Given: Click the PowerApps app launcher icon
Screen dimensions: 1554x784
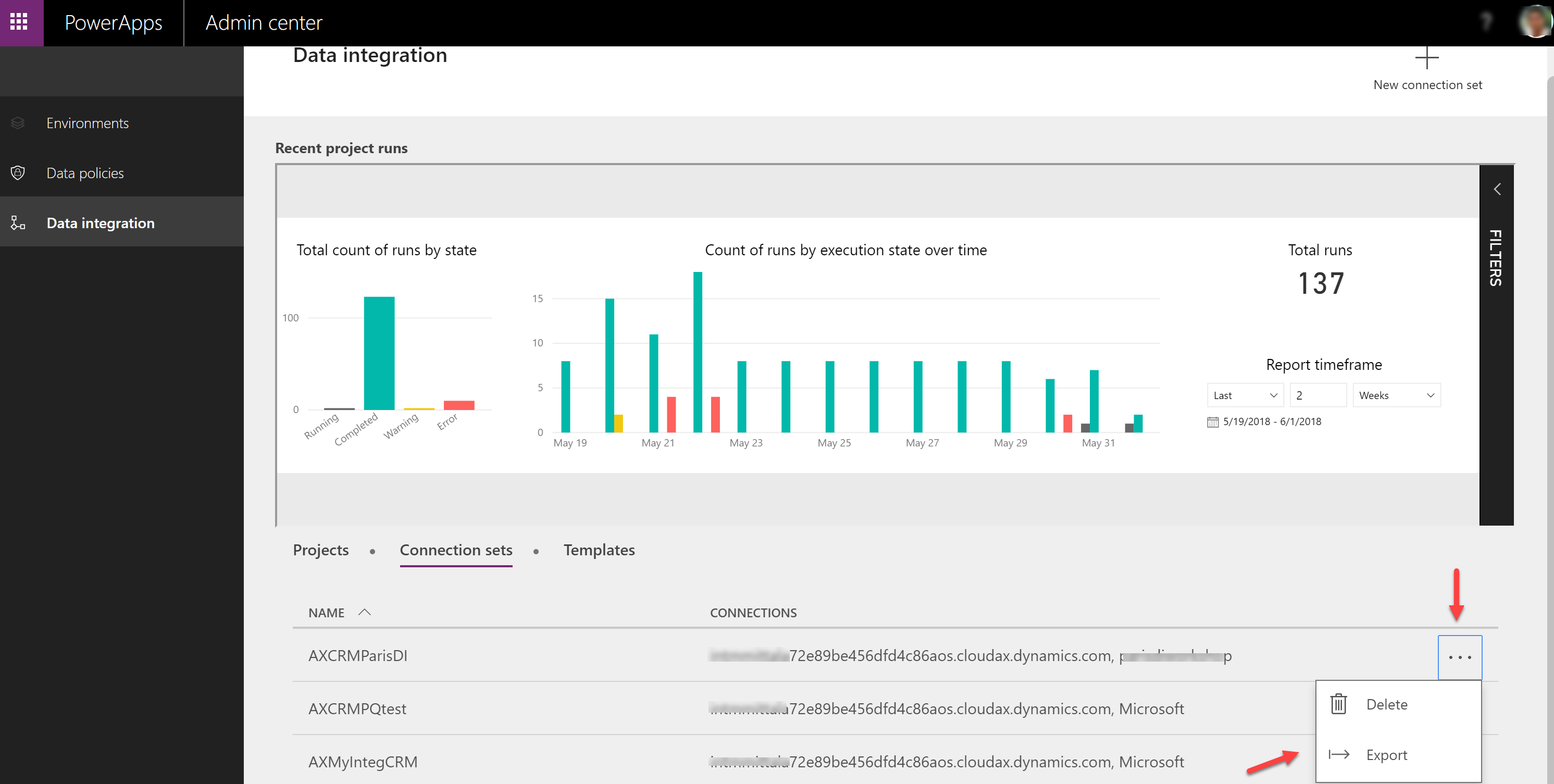Looking at the screenshot, I should click(x=22, y=22).
